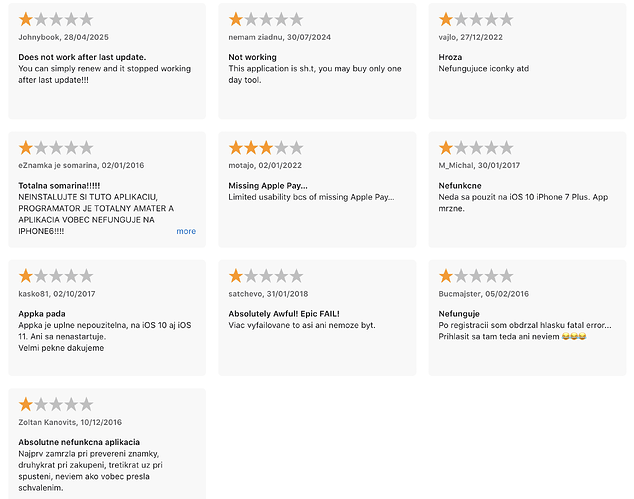Open the 'Does not work after last update.' review

pos(82,57)
